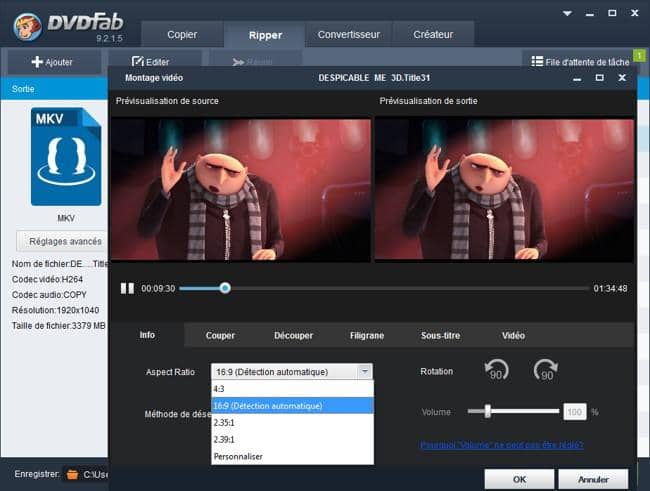Viewport: 650px width, 491px height.
Task: Open the Créateur tab
Action: [x=433, y=34]
